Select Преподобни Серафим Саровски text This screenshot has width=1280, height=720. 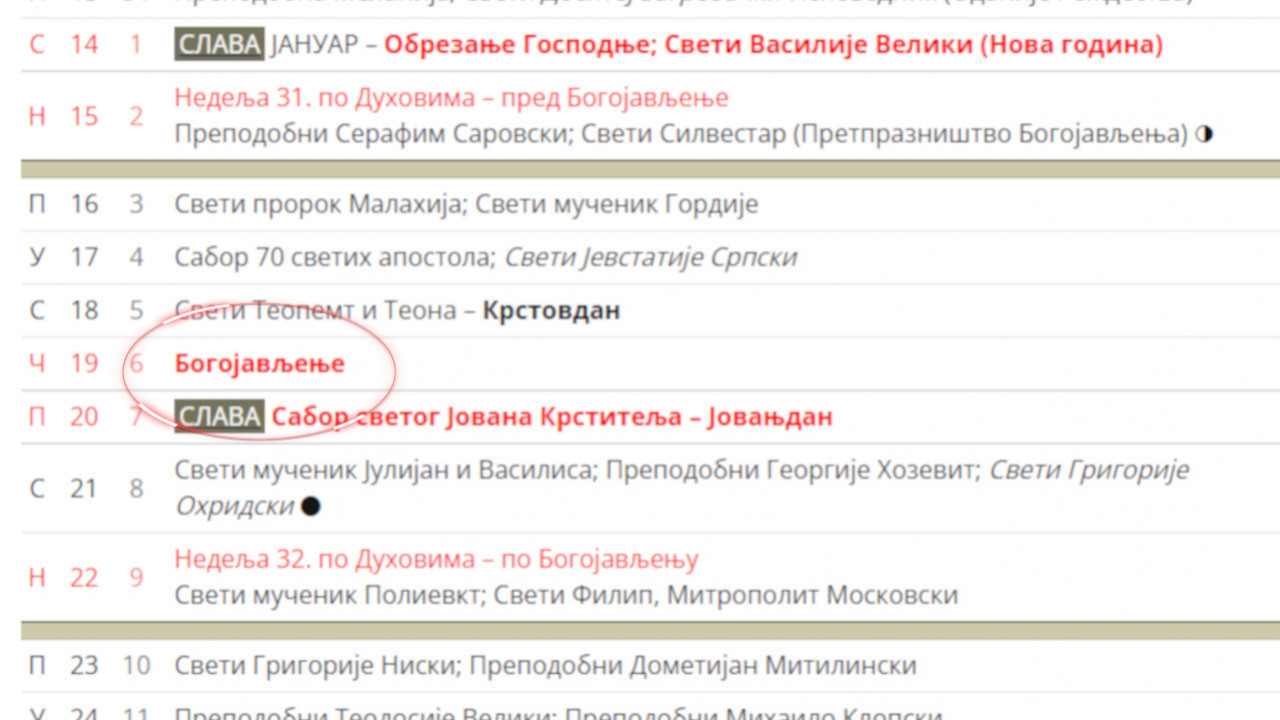pos(370,134)
